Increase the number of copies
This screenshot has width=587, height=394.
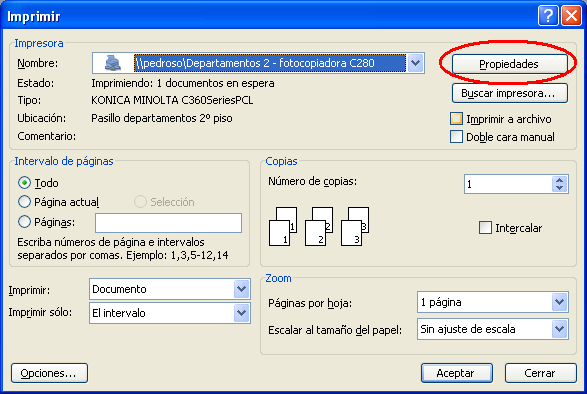coord(559,180)
